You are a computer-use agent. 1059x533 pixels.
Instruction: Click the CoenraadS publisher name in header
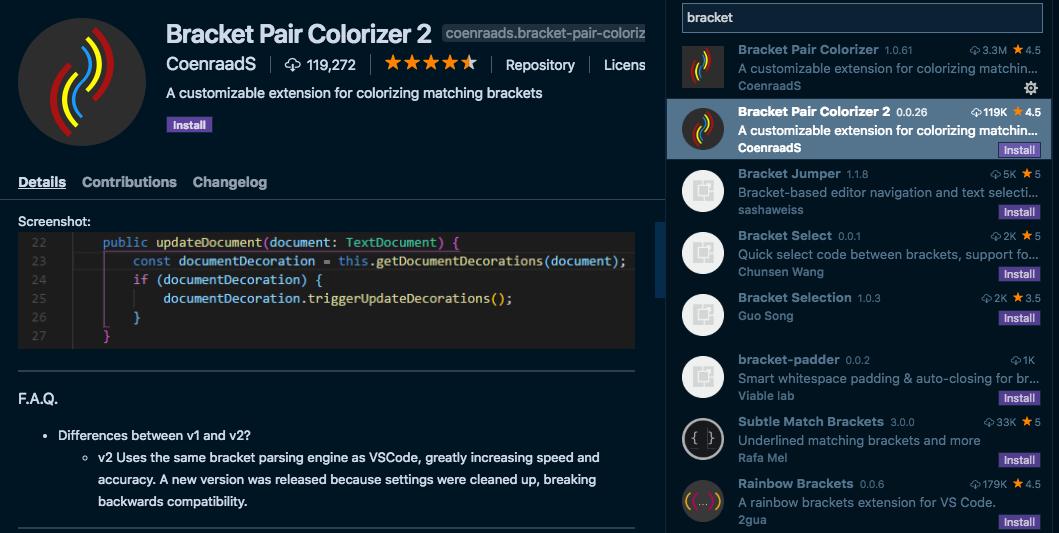tap(211, 64)
